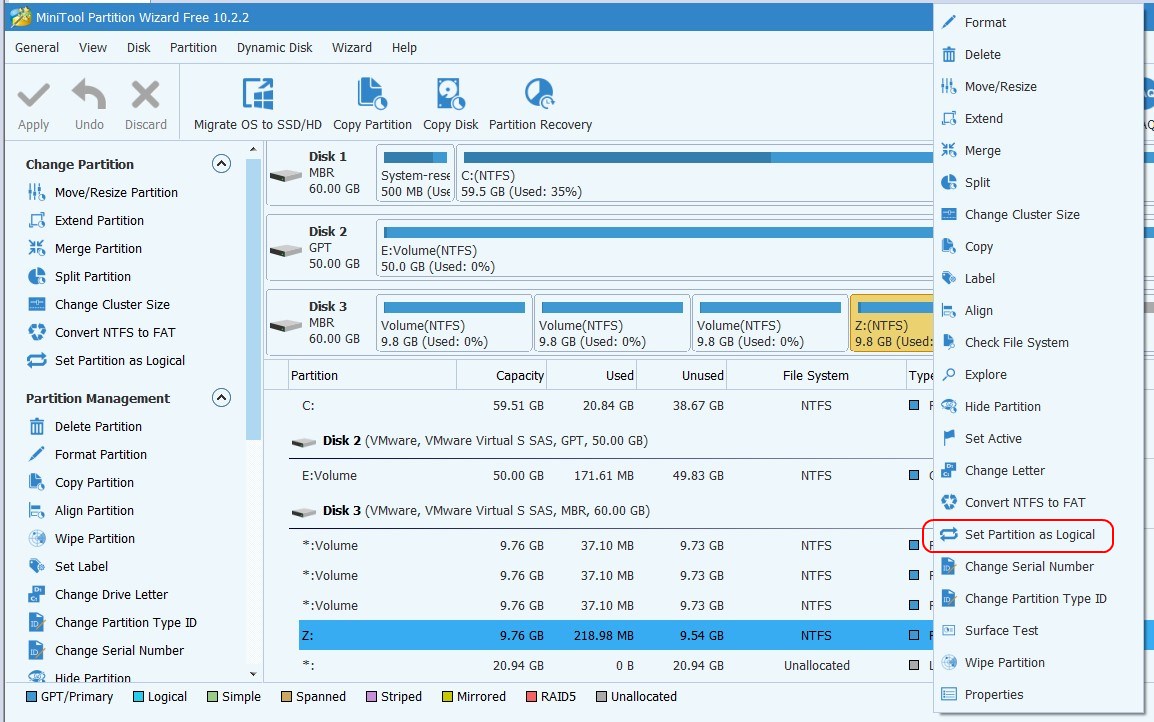
Task: Choose Check File System in context menu
Action: point(1038,343)
